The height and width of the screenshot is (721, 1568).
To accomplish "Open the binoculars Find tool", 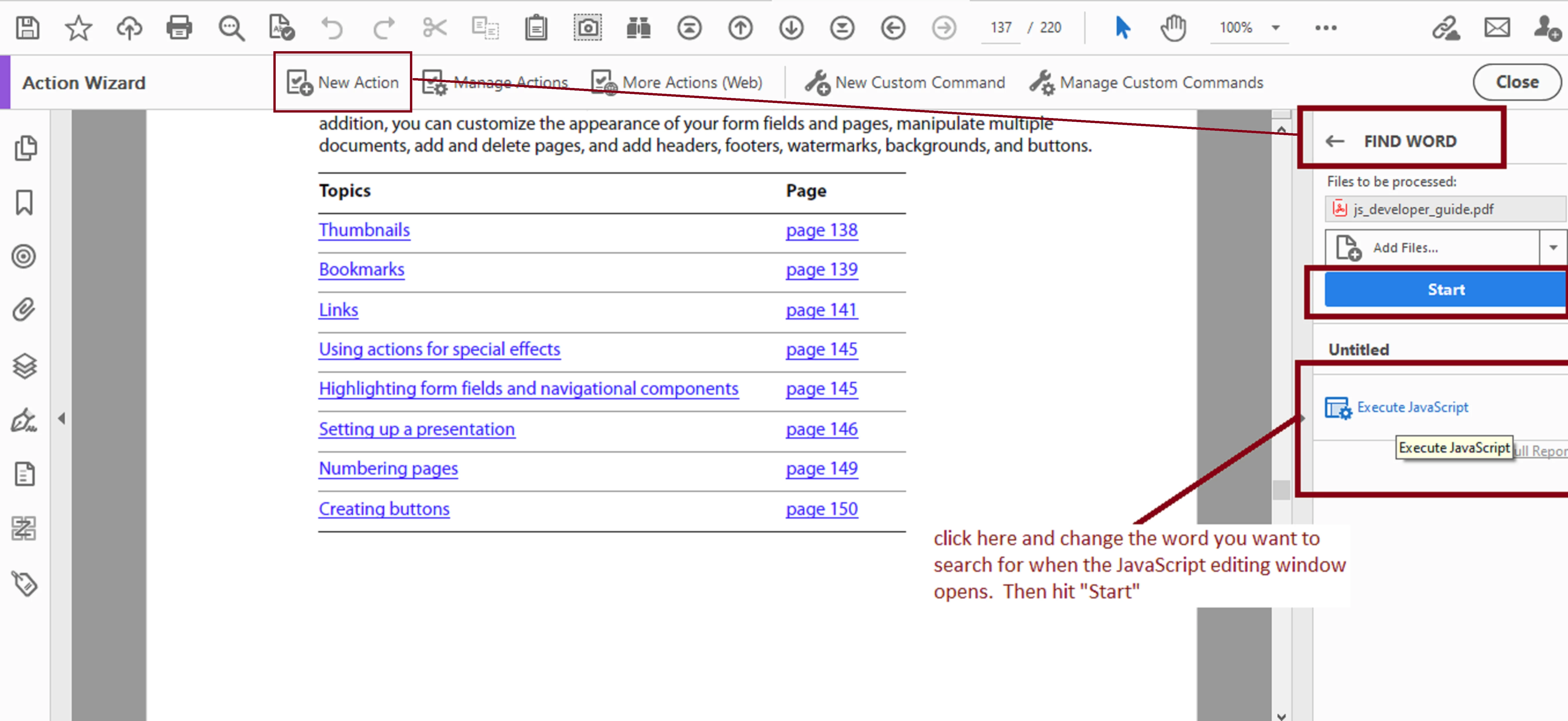I will pyautogui.click(x=638, y=28).
